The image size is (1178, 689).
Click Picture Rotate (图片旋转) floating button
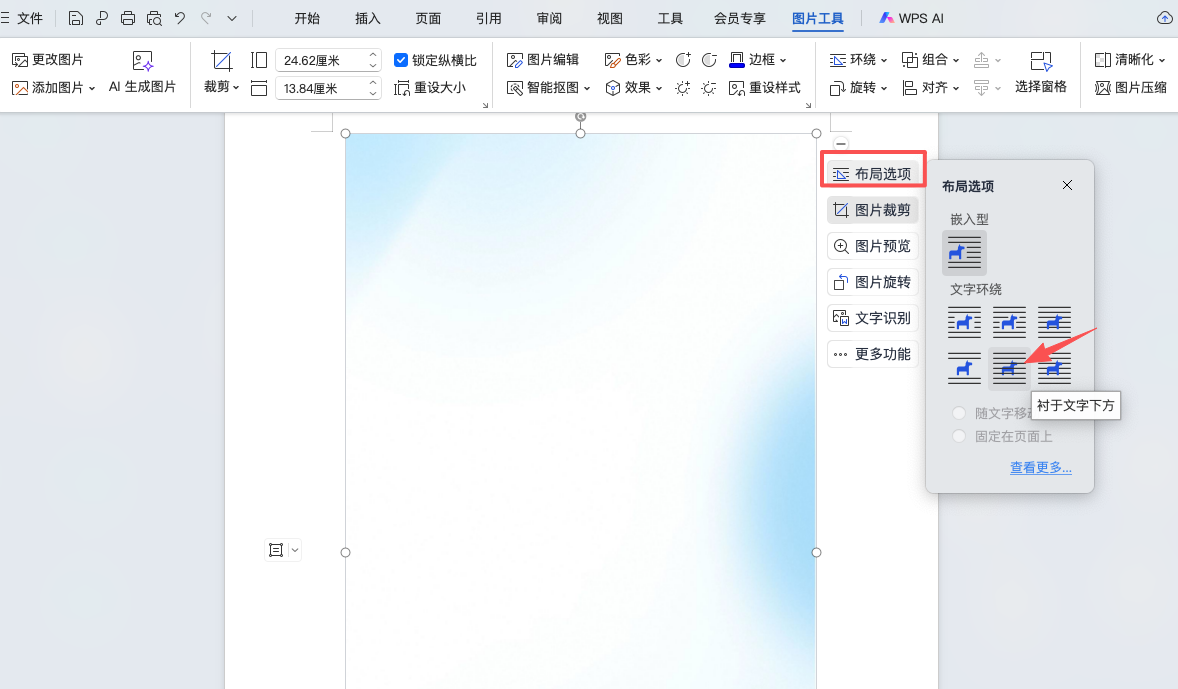point(873,282)
